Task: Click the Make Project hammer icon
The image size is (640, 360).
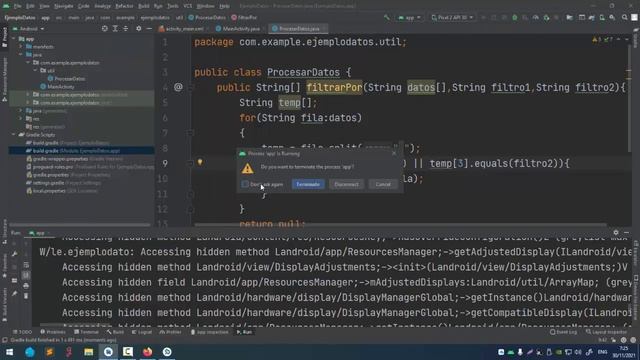Action: point(387,18)
